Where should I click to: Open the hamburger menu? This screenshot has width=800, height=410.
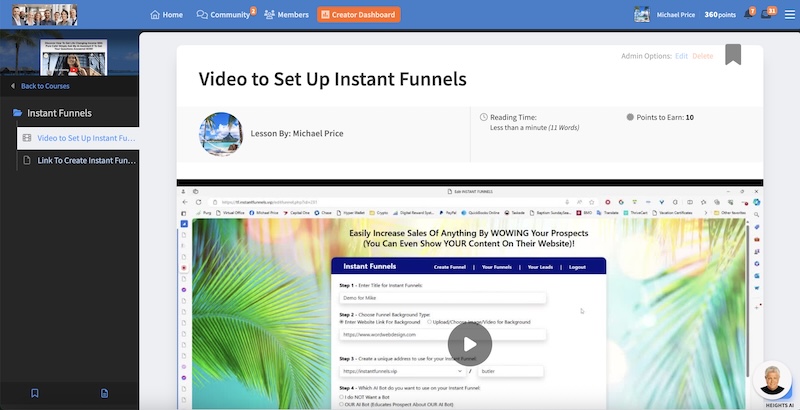click(x=789, y=15)
